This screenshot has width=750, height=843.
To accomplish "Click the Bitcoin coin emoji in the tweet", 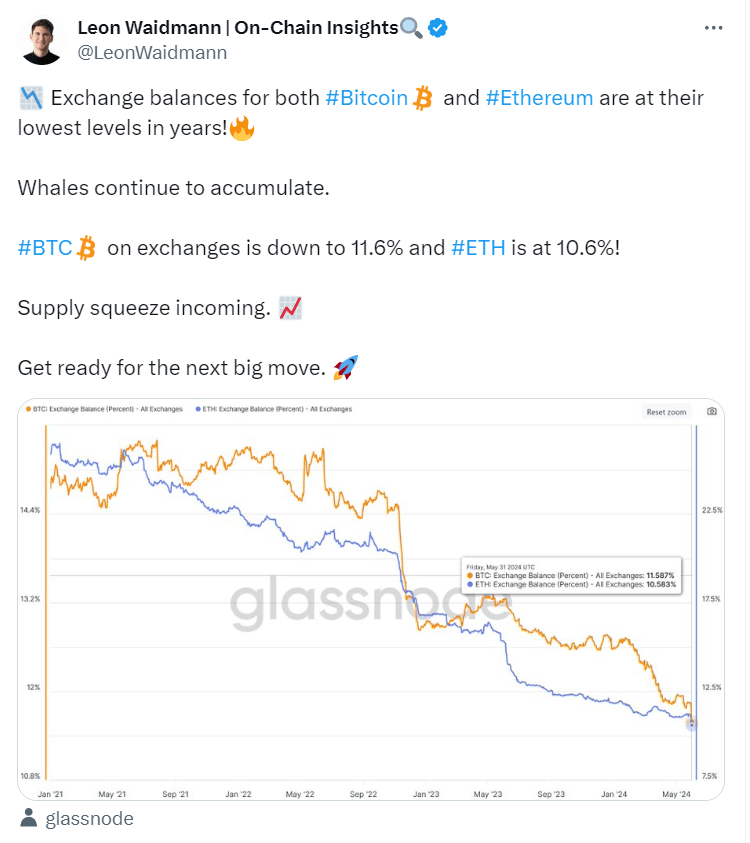I will pyautogui.click(x=424, y=97).
